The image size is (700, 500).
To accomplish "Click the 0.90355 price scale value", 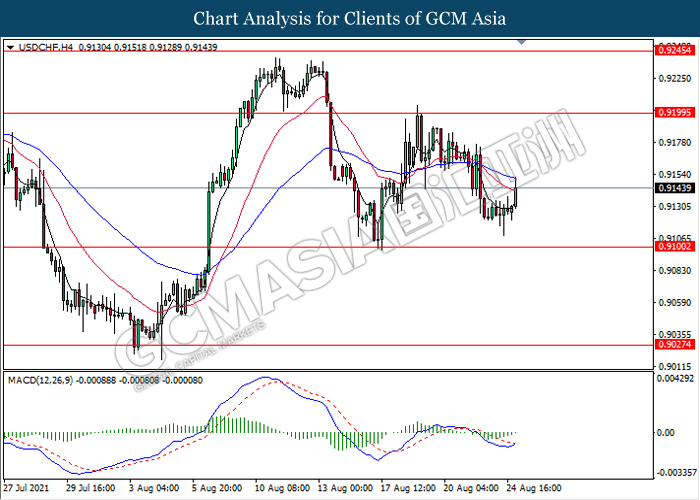I will (x=675, y=334).
